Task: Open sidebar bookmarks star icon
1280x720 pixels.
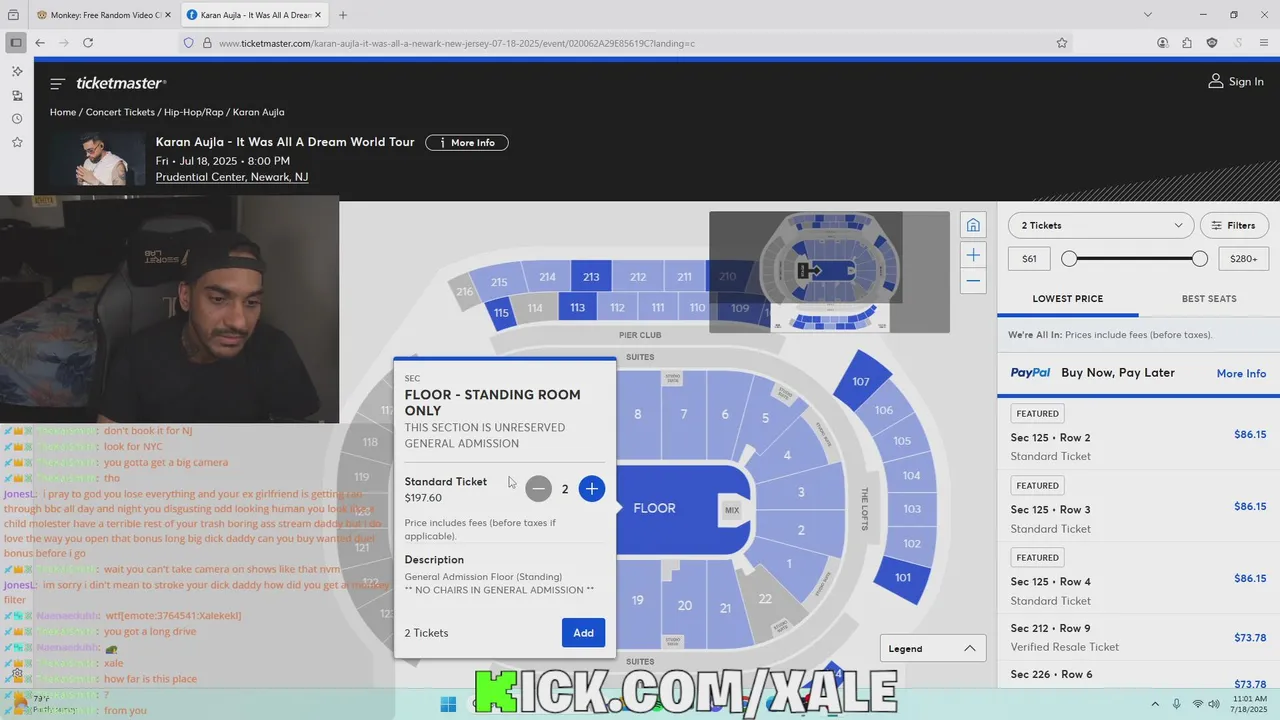Action: [x=17, y=143]
